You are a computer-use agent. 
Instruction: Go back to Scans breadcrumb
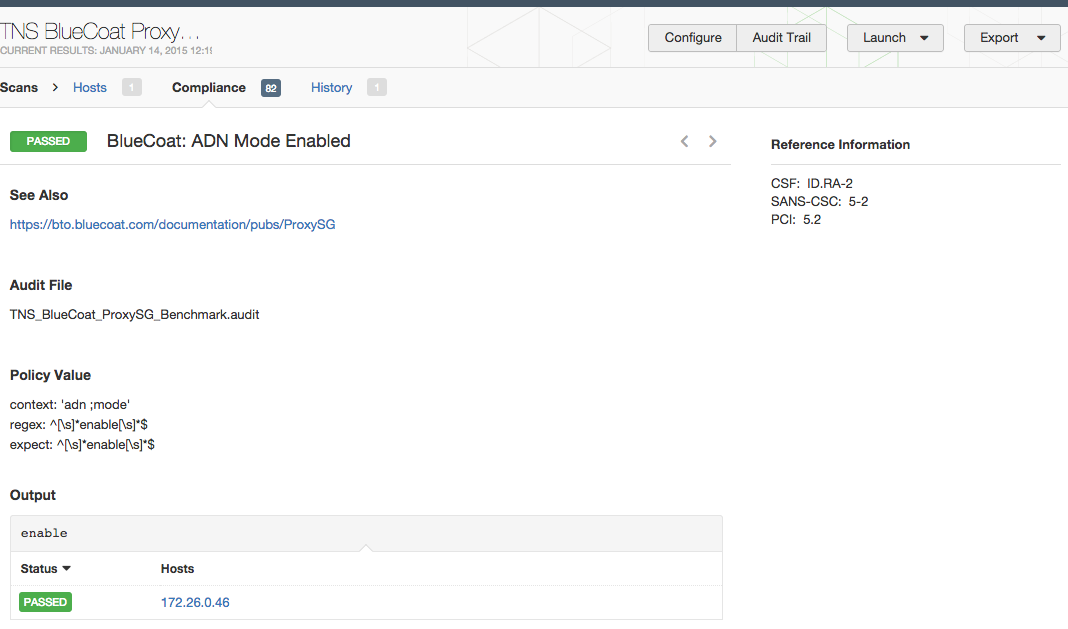pyautogui.click(x=19, y=87)
